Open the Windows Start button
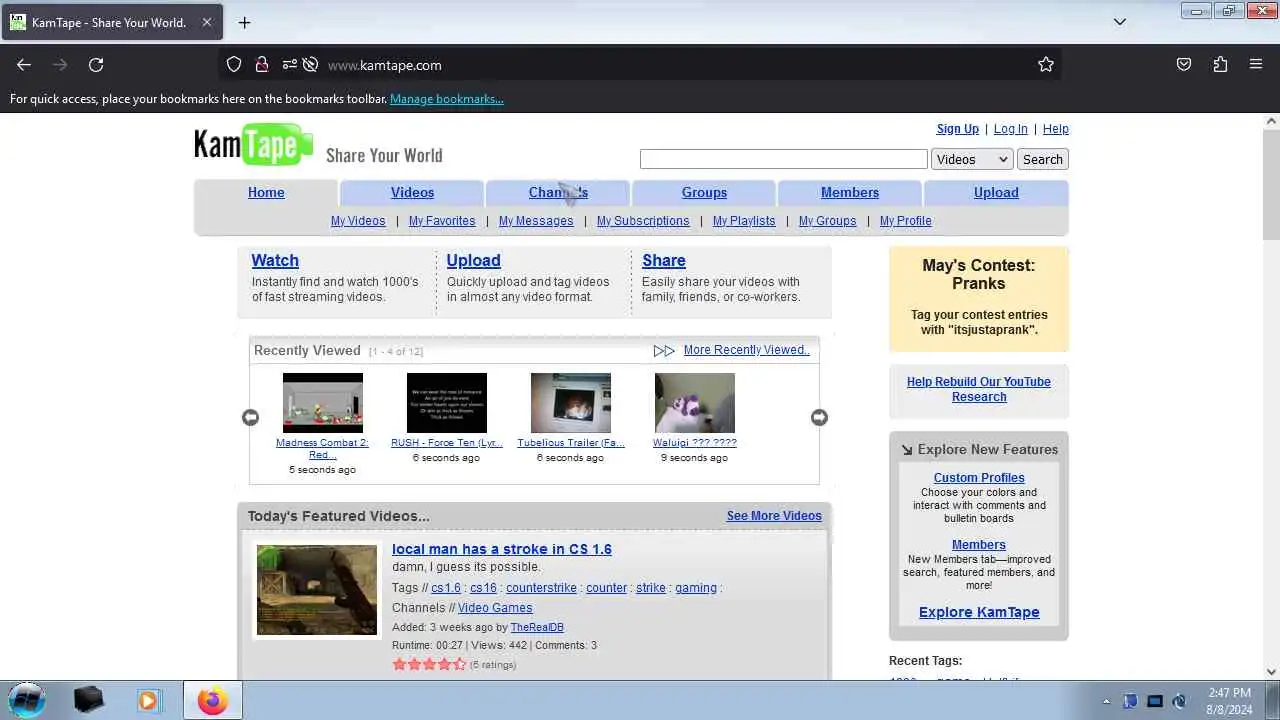 coord(26,700)
